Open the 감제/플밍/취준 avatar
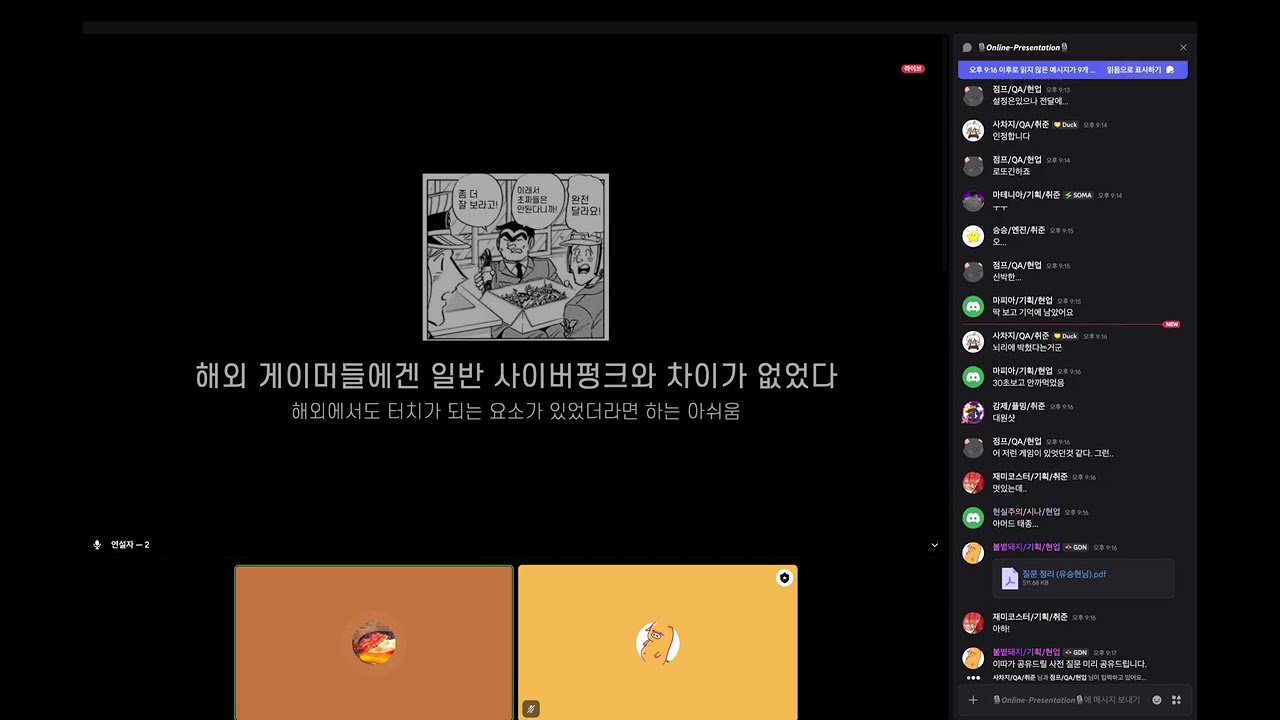Screen dimensions: 1280x720 pyautogui.click(x=973, y=412)
